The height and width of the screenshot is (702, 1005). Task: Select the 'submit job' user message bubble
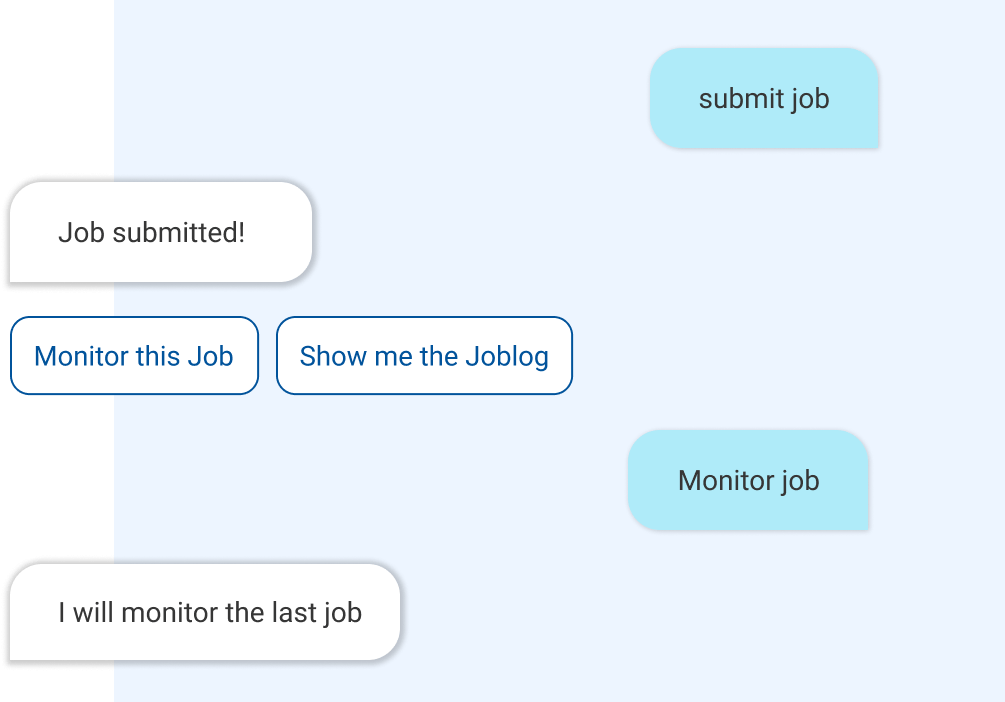coord(764,99)
